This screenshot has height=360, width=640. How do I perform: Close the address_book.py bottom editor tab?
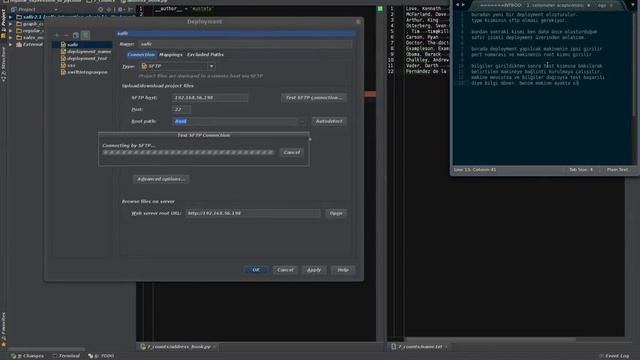tap(215, 347)
